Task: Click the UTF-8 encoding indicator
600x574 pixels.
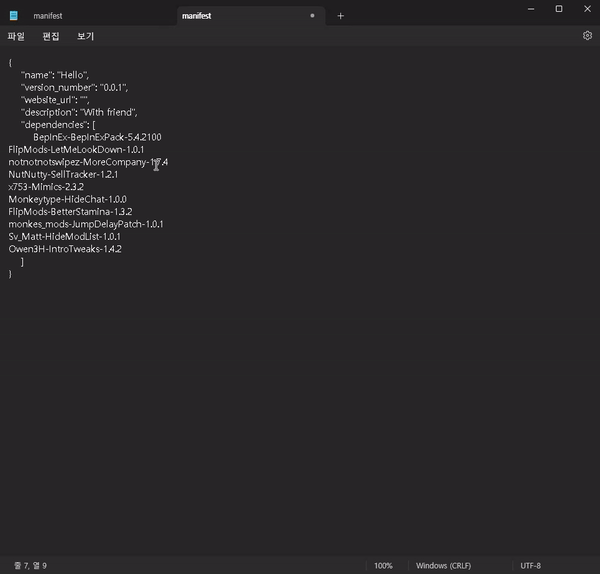Action: point(530,566)
